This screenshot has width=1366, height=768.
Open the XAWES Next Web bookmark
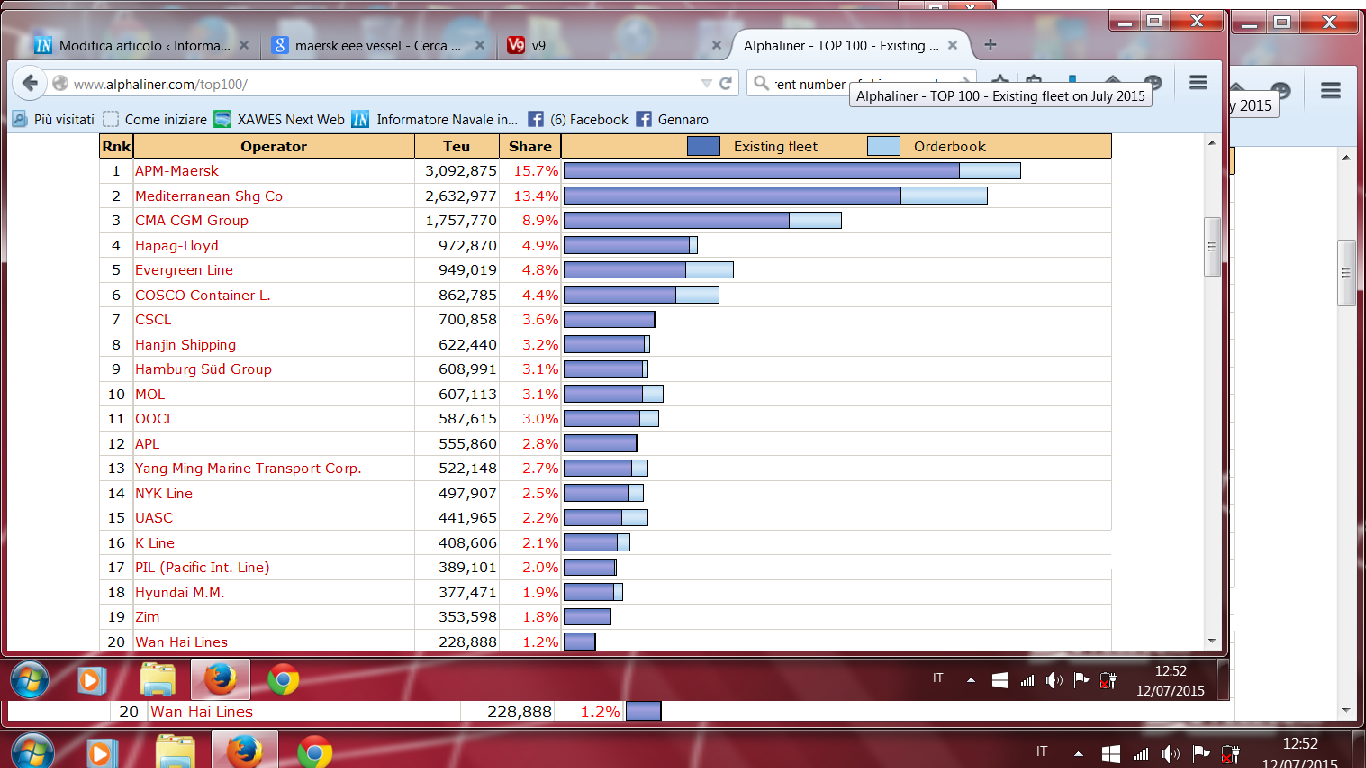click(x=279, y=119)
